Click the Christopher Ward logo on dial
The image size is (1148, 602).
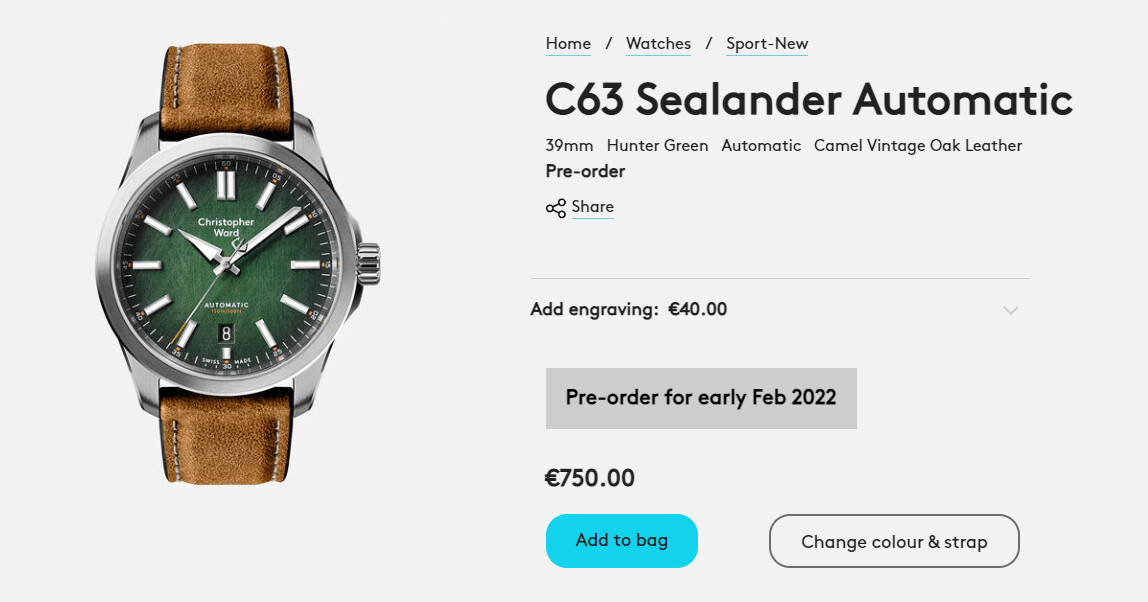(226, 227)
